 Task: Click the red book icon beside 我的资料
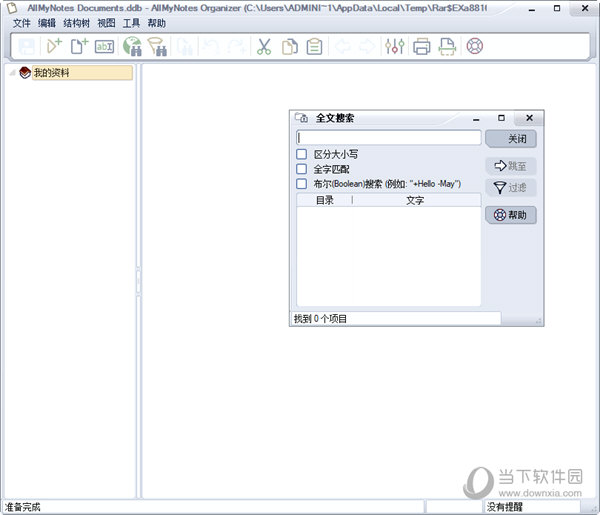click(x=25, y=73)
